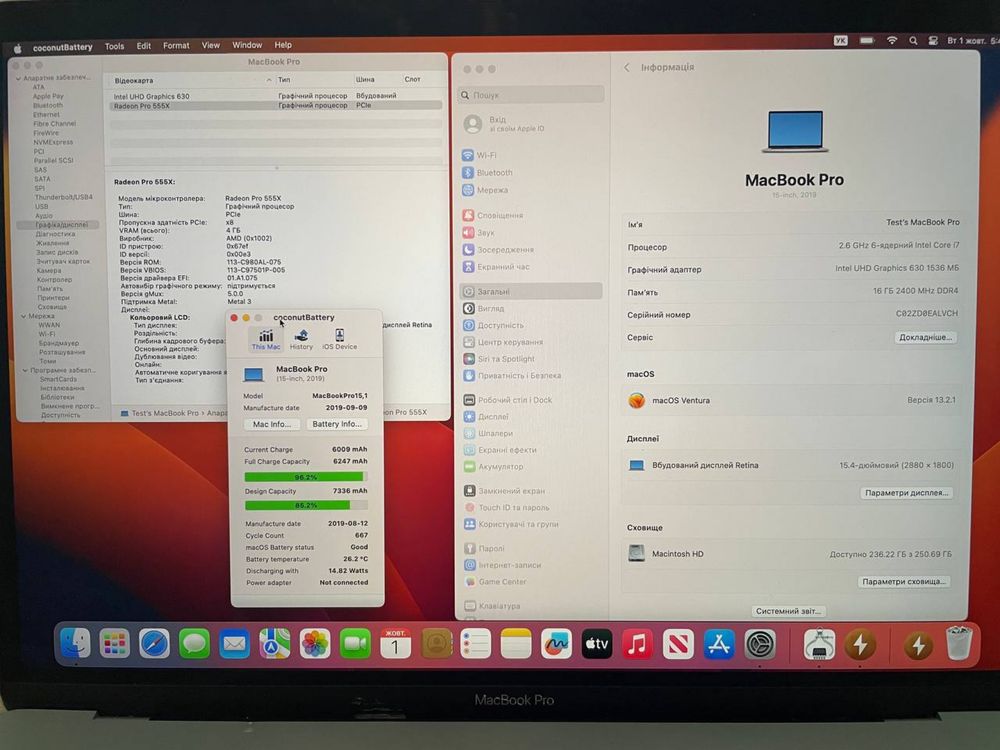Click Параметри сховища... button
This screenshot has height=750, width=1000.
click(903, 582)
